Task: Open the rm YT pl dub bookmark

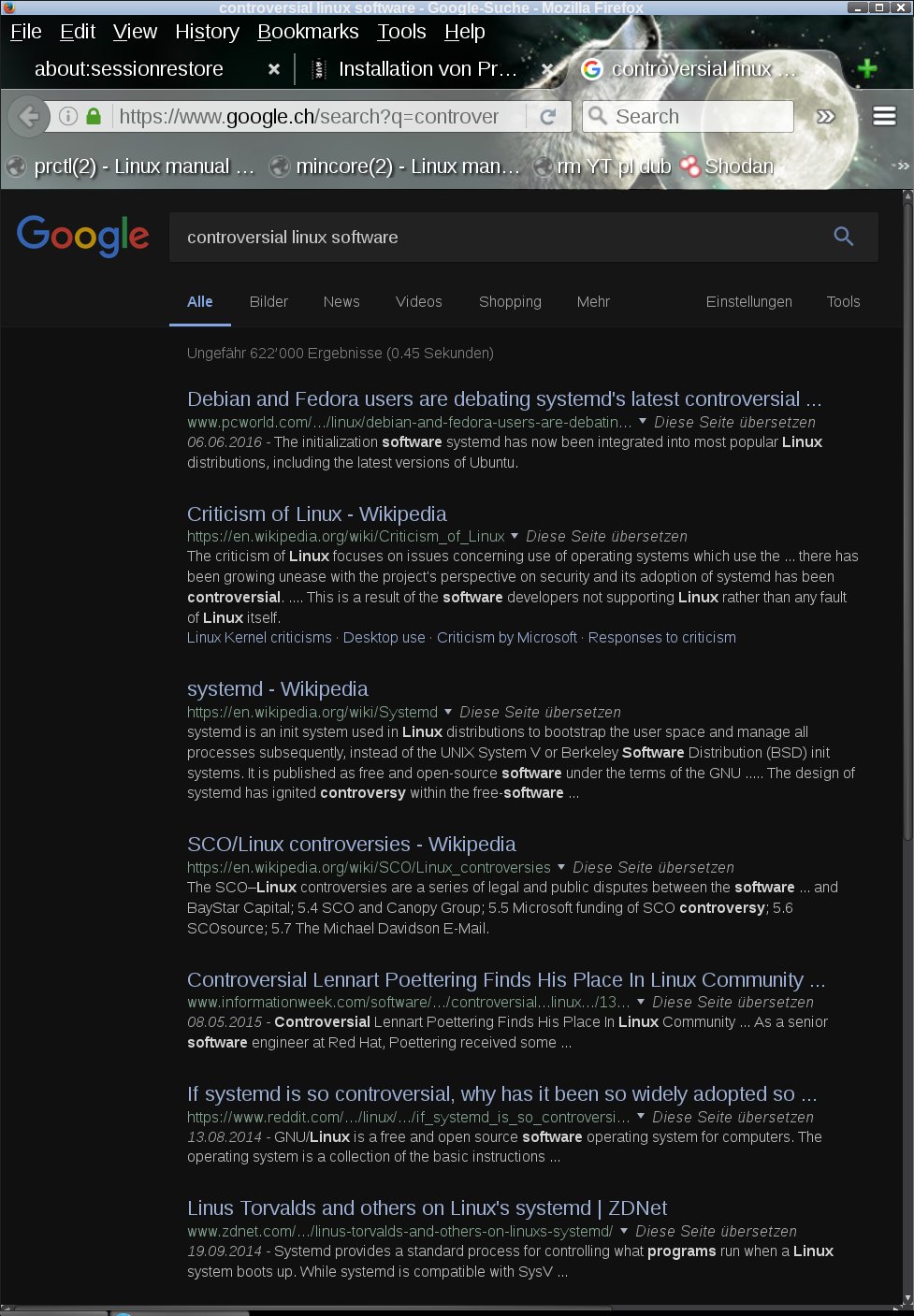Action: [x=602, y=166]
